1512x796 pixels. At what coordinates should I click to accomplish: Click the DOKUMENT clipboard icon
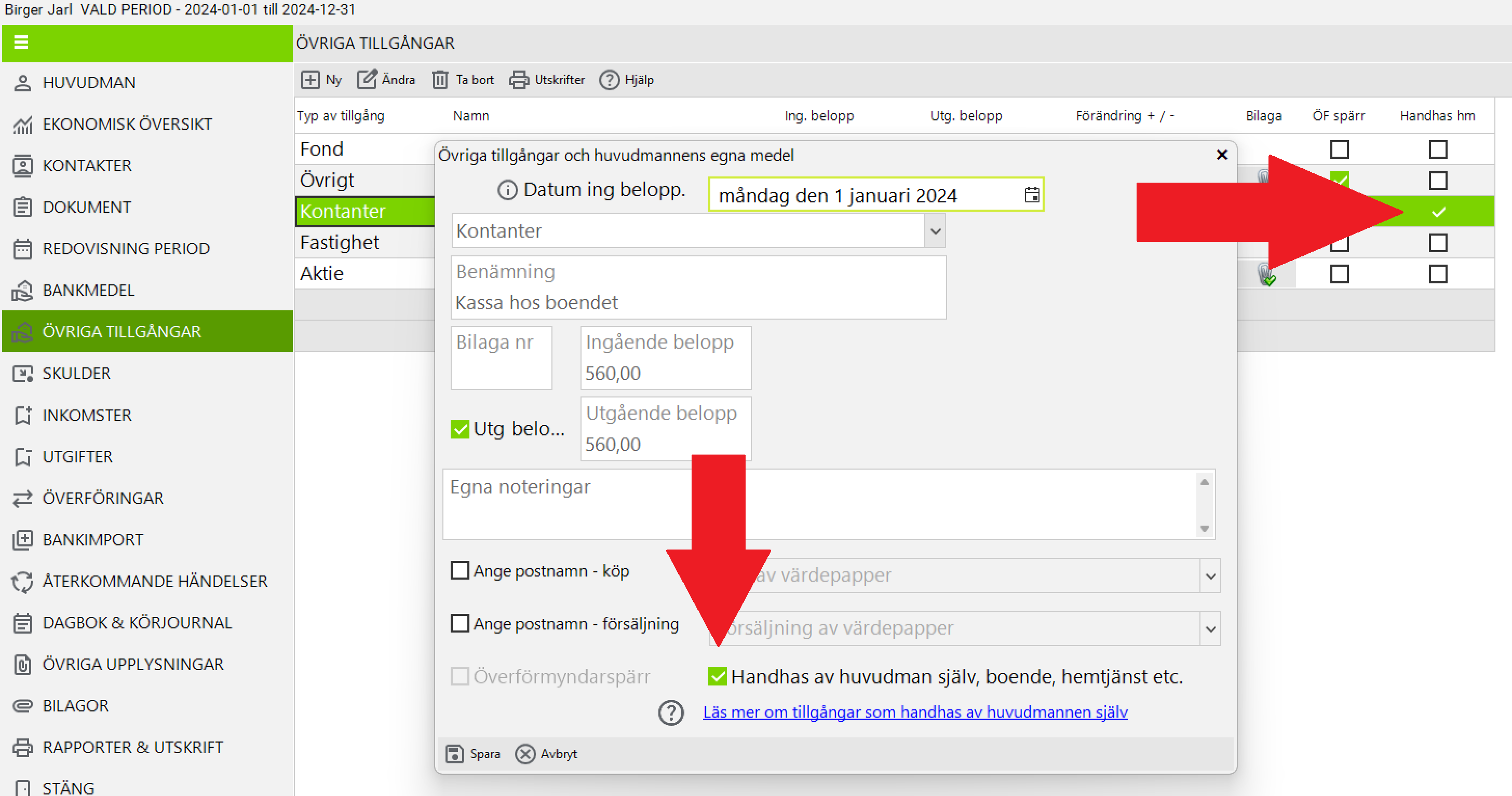pos(22,207)
